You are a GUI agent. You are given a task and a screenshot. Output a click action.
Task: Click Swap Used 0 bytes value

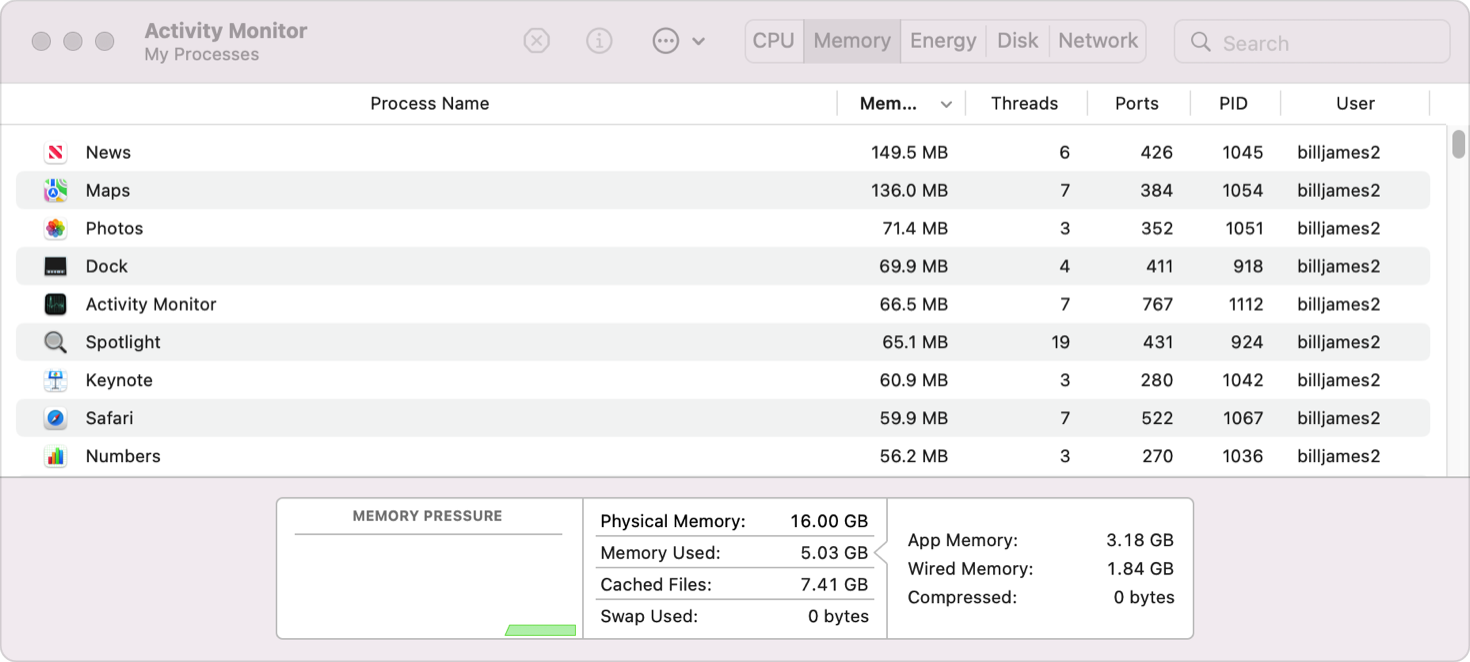click(838, 617)
